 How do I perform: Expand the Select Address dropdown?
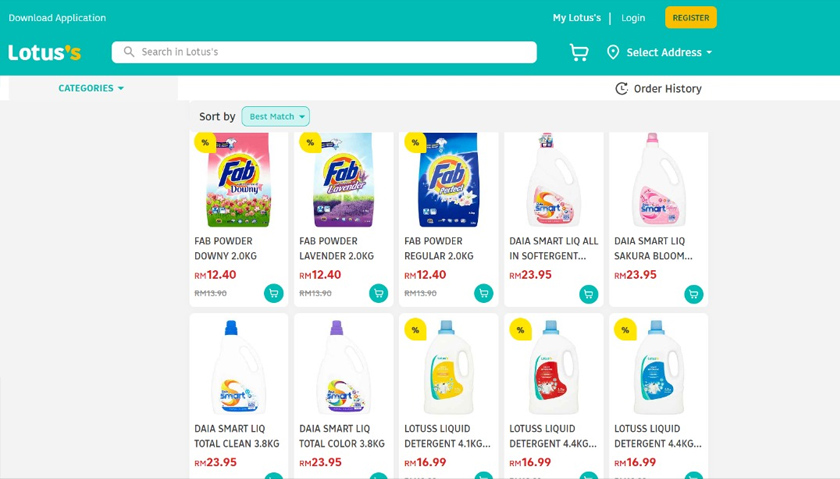(x=669, y=52)
